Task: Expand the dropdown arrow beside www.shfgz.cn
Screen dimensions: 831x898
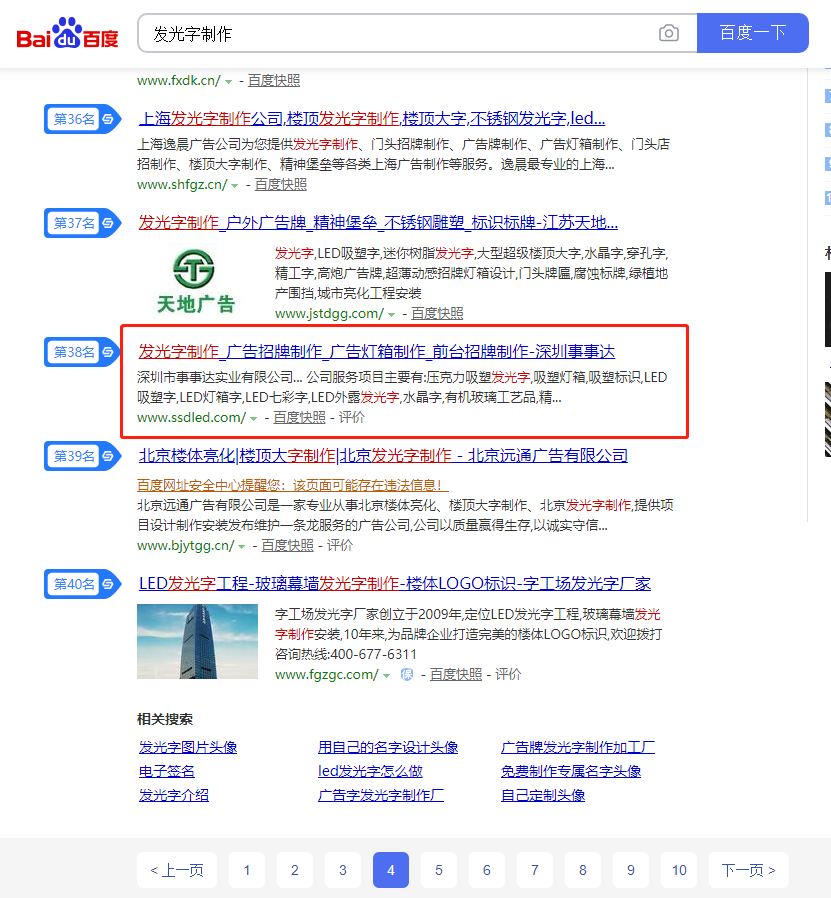Action: click(235, 186)
